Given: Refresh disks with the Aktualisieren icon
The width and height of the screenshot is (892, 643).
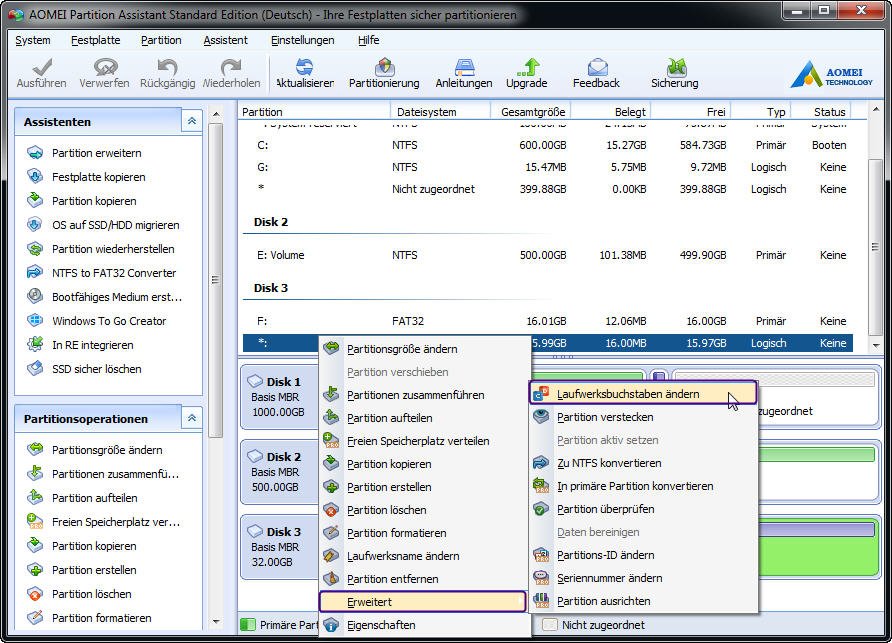Looking at the screenshot, I should [305, 67].
